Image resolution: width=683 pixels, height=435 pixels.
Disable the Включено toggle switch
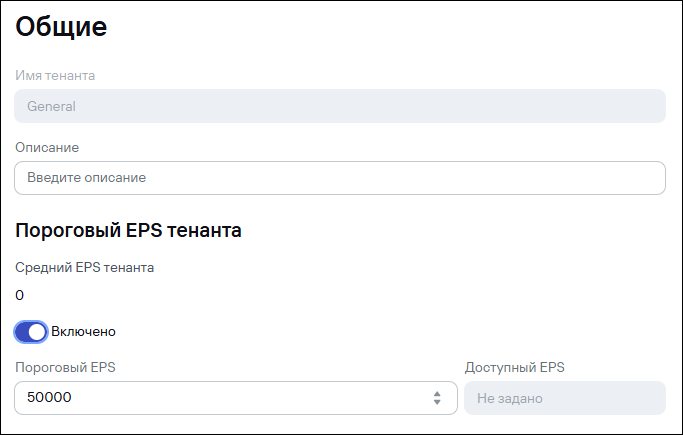31,331
